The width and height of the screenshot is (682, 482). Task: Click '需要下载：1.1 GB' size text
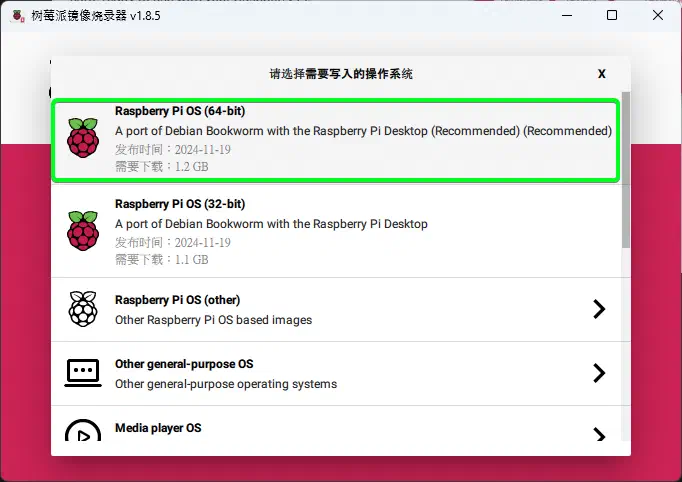coord(161,260)
